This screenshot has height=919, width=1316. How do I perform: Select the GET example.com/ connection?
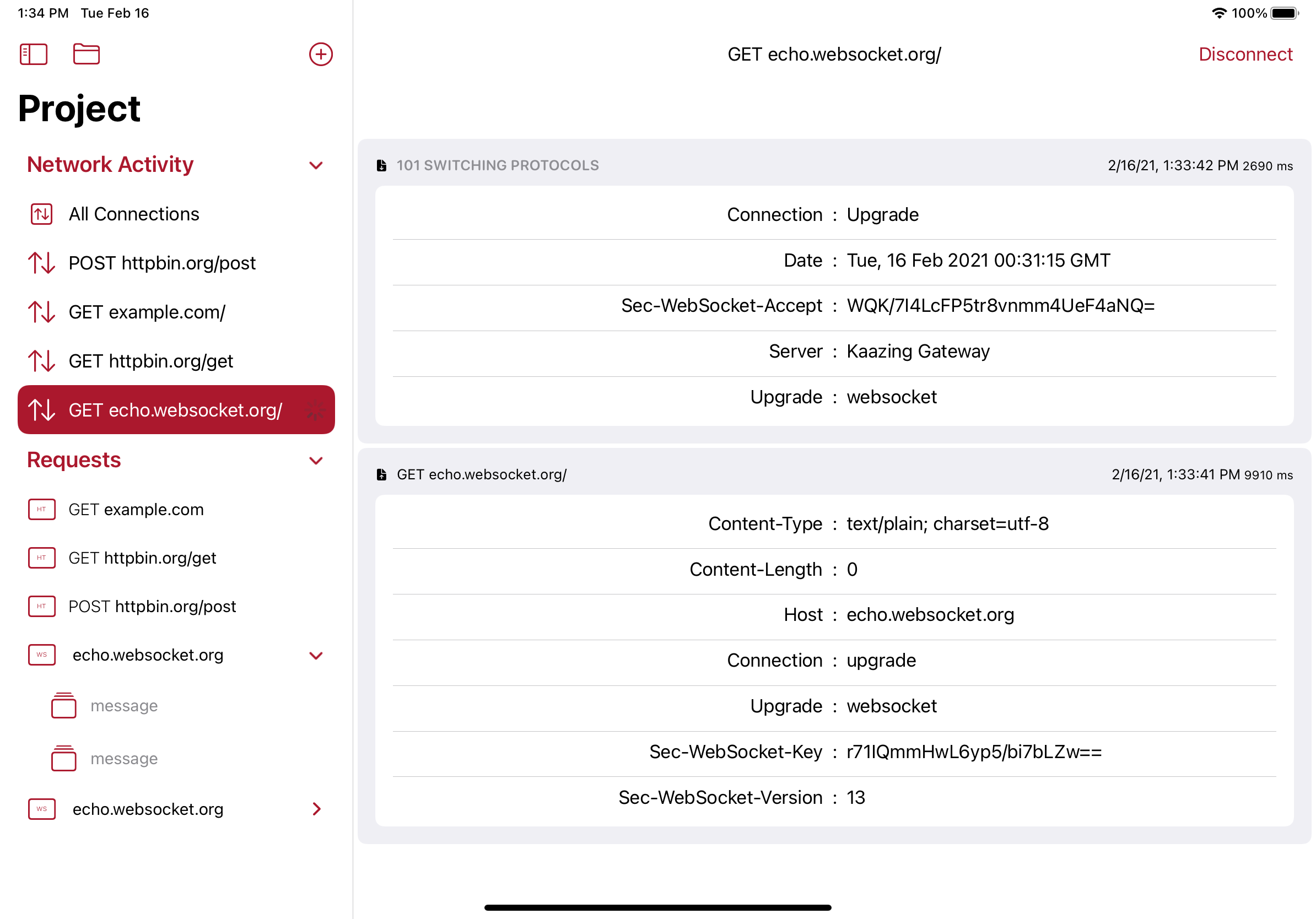point(147,312)
